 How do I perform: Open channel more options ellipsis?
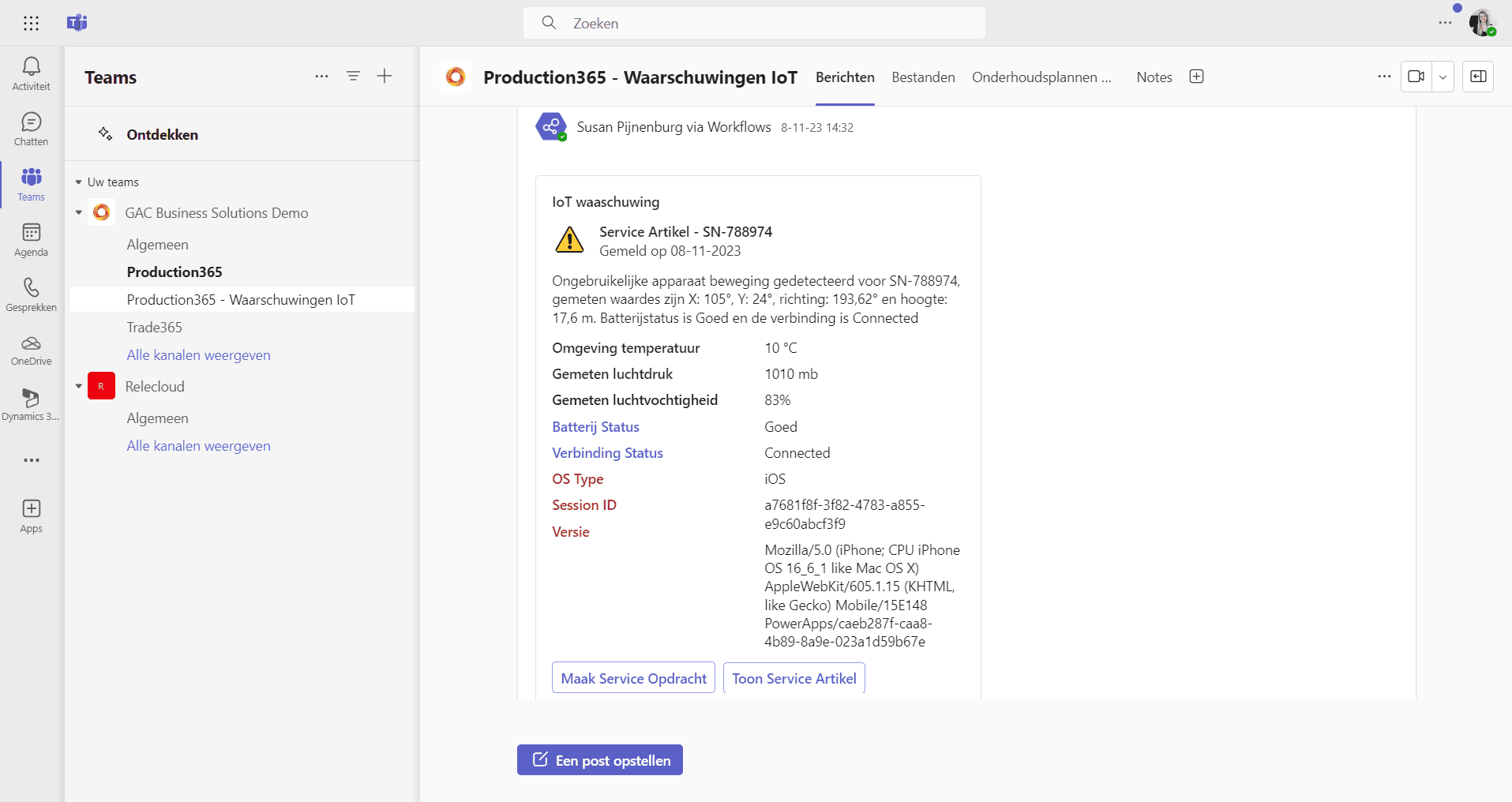click(1384, 77)
